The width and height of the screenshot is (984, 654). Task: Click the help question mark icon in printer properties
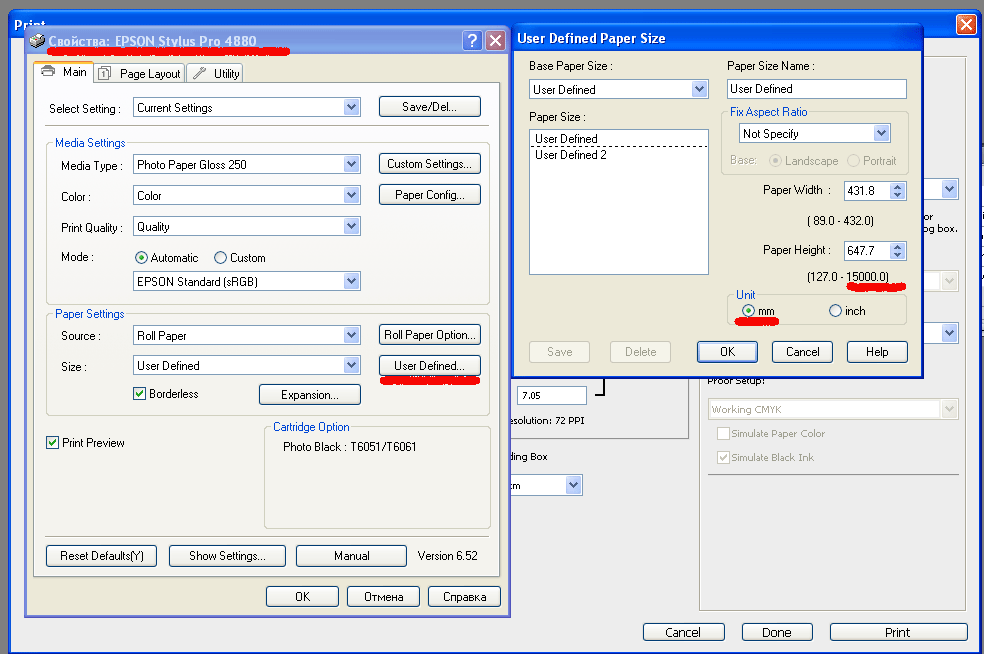pyautogui.click(x=472, y=41)
